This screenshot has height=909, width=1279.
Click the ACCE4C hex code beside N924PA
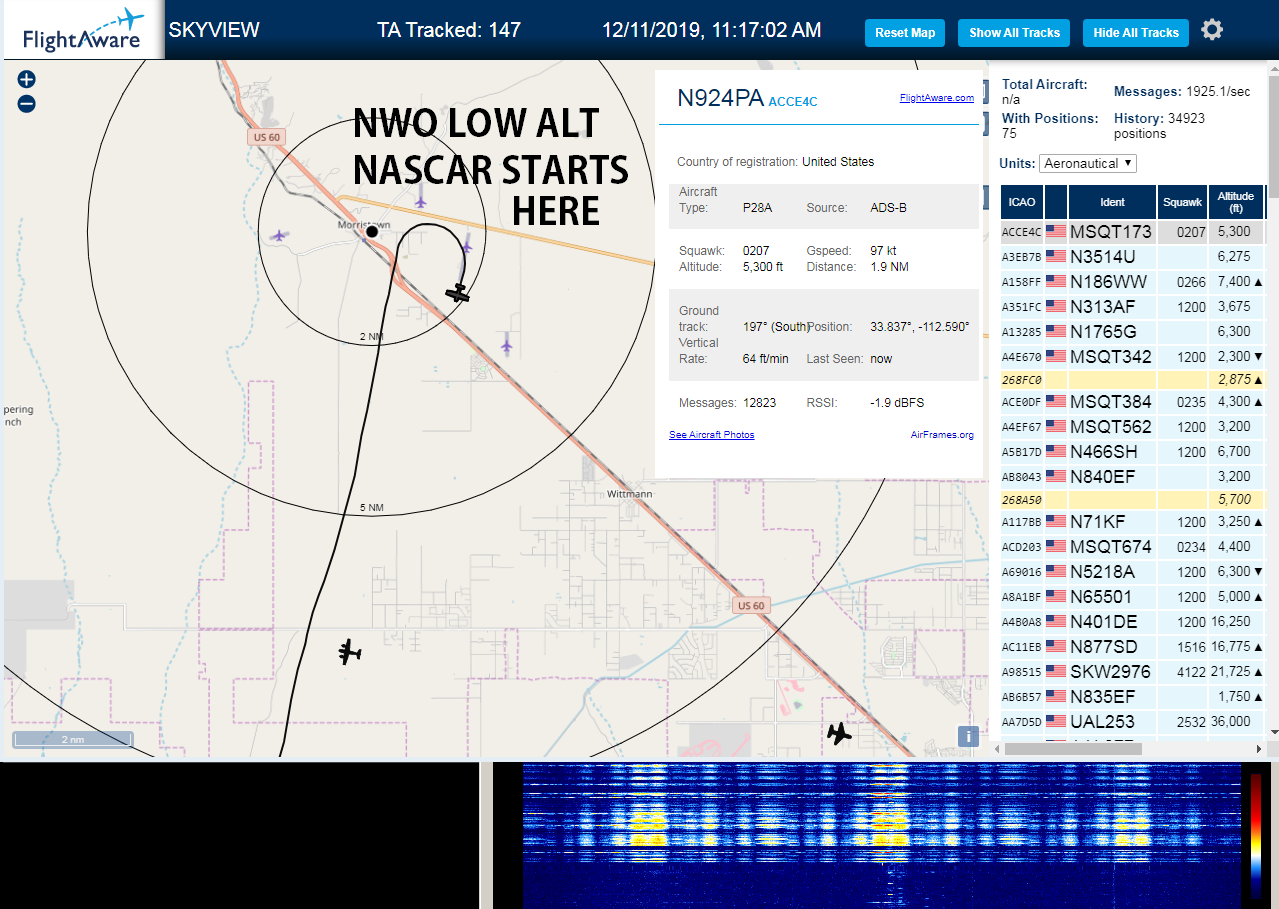(x=793, y=101)
